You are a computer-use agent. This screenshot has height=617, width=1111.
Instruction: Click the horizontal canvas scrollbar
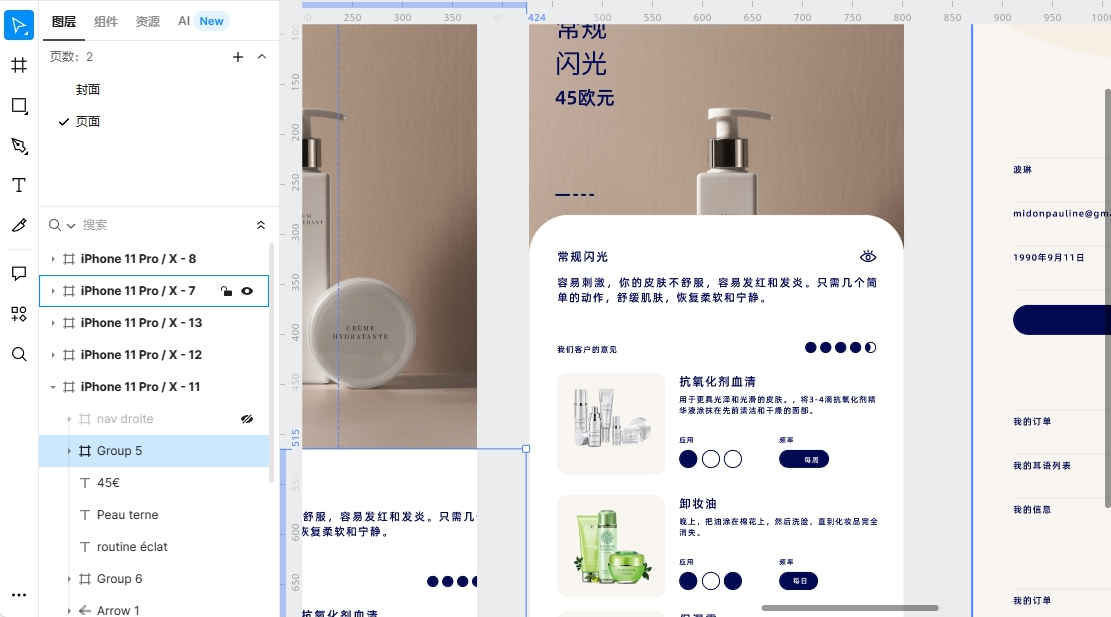(850, 608)
